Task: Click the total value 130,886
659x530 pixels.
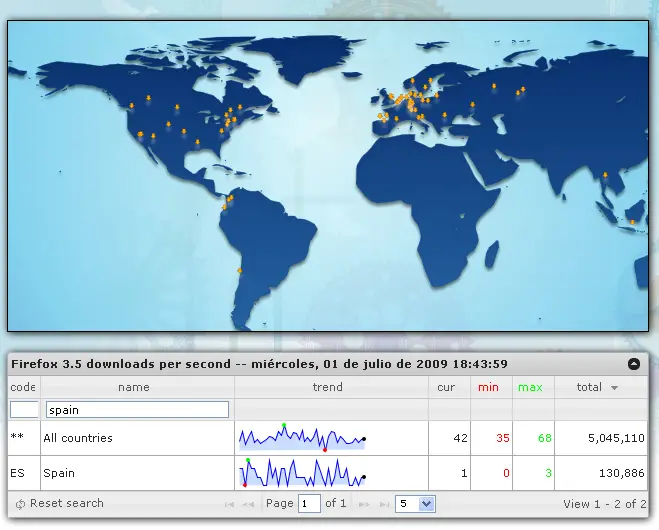Action: click(622, 473)
